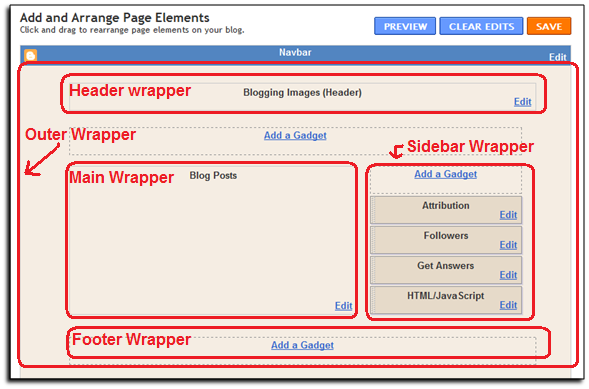Edit the Navbar element

pyautogui.click(x=557, y=57)
